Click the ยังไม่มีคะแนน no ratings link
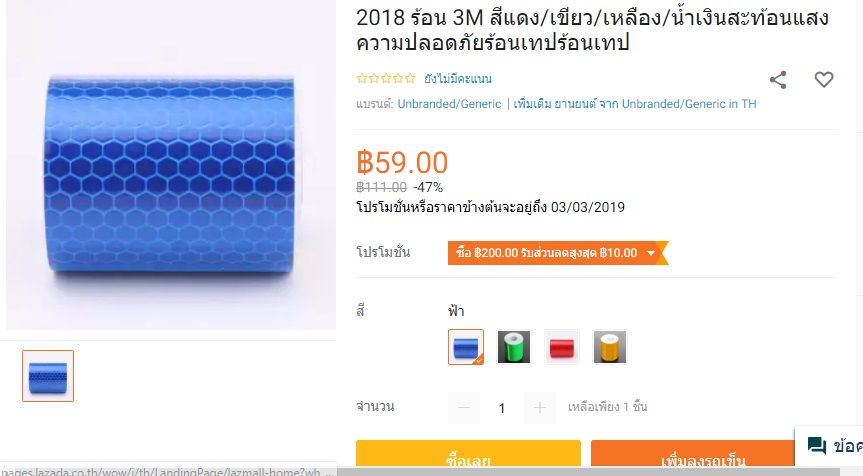 point(457,79)
